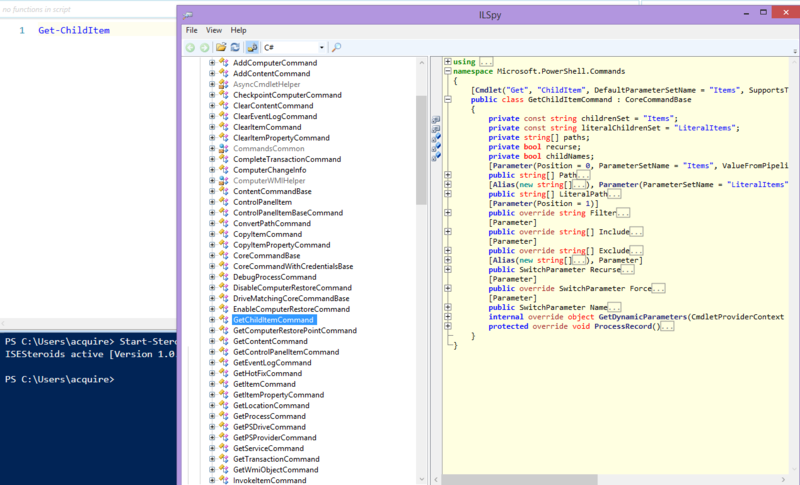Open the C# language dropdown

(x=294, y=47)
